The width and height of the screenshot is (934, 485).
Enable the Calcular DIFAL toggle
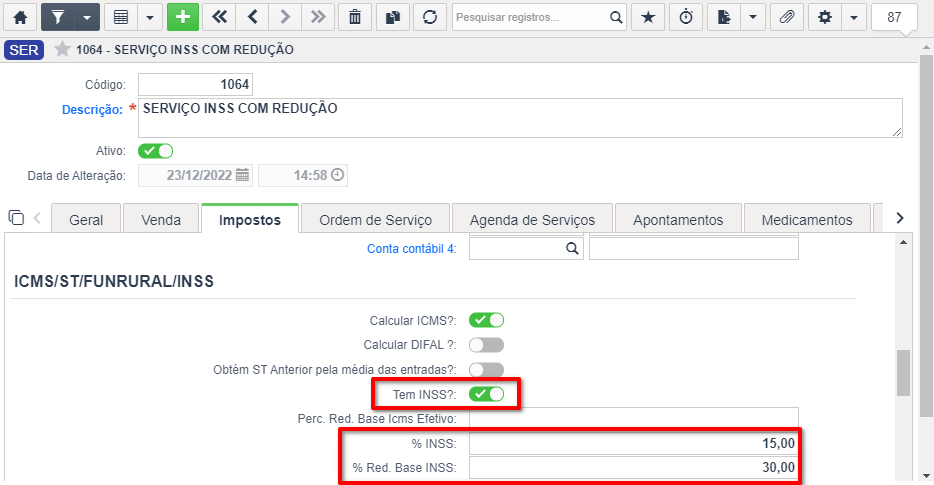[x=487, y=345]
